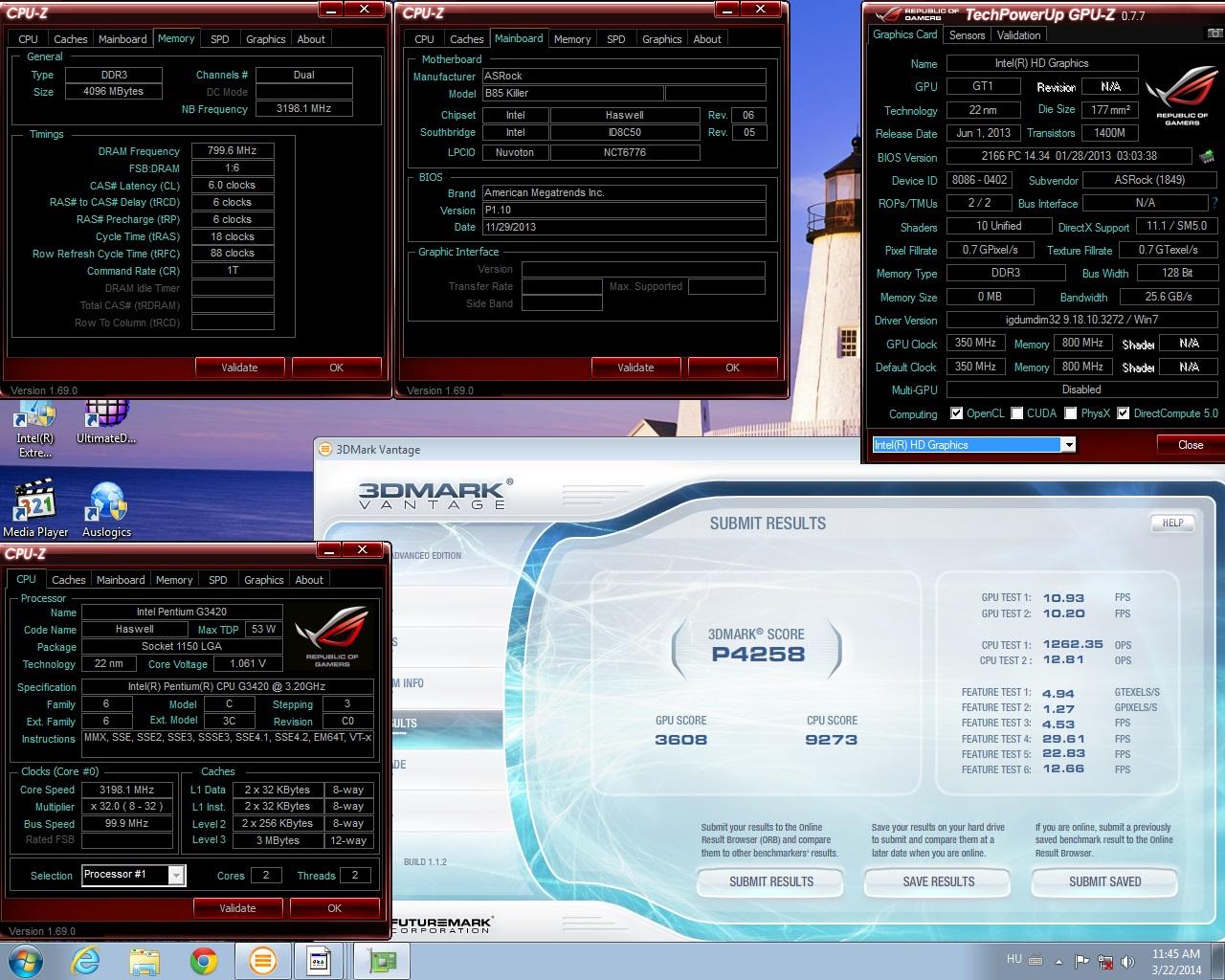This screenshot has height=980, width=1225.
Task: Click the DRAM Frequency value 799.6 MHz
Action: click(233, 150)
